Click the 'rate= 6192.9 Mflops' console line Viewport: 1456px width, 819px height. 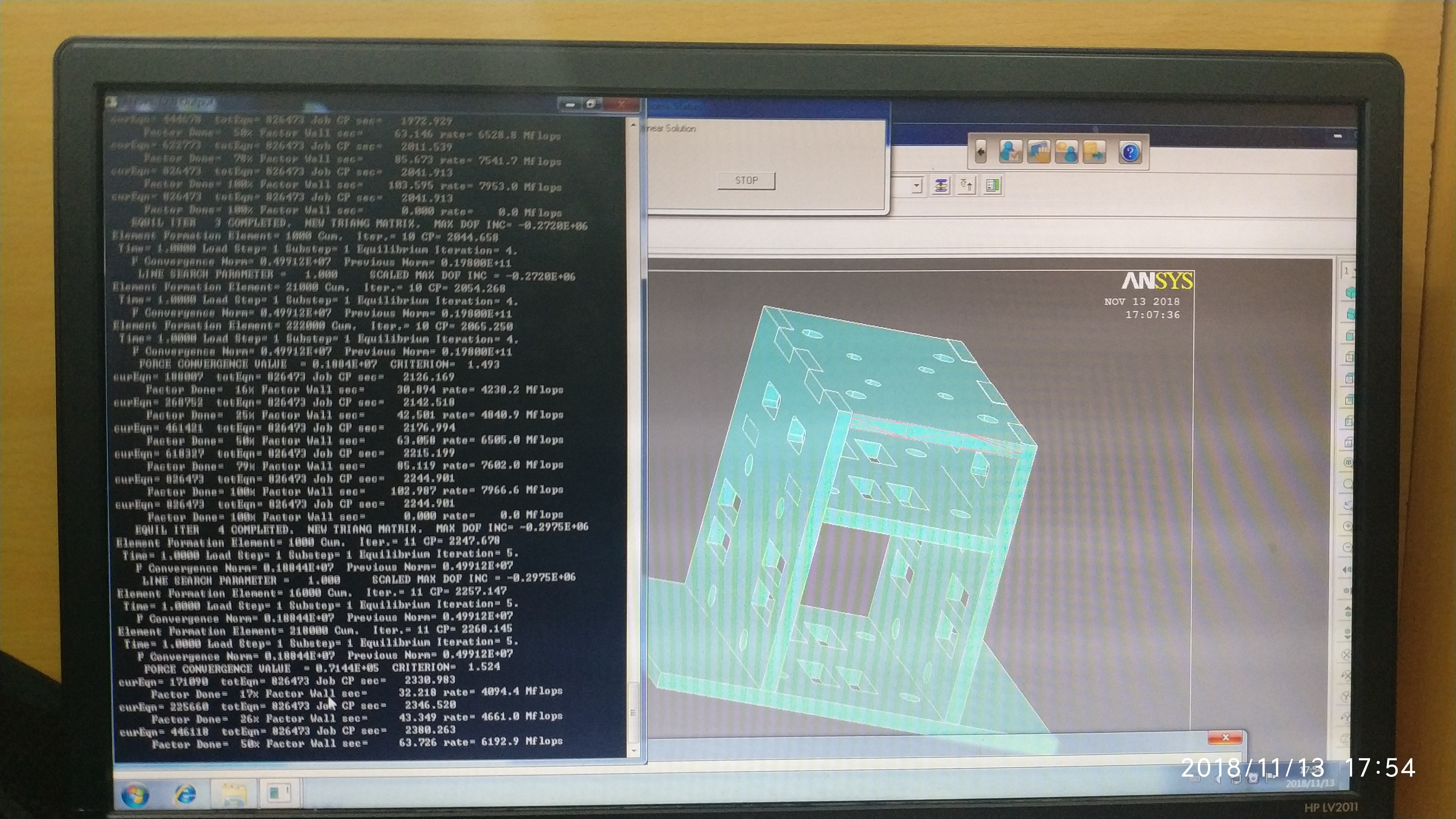357,743
